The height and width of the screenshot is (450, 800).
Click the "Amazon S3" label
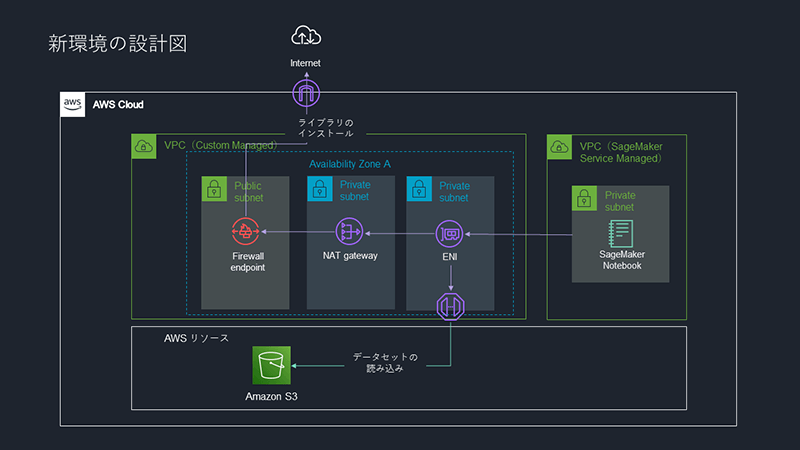coord(271,396)
